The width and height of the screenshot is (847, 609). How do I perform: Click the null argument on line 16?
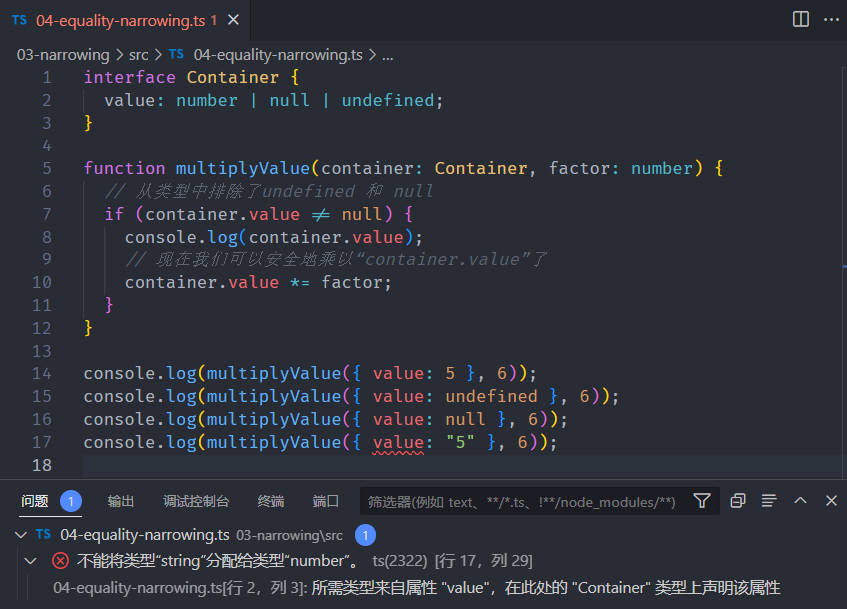(465, 419)
